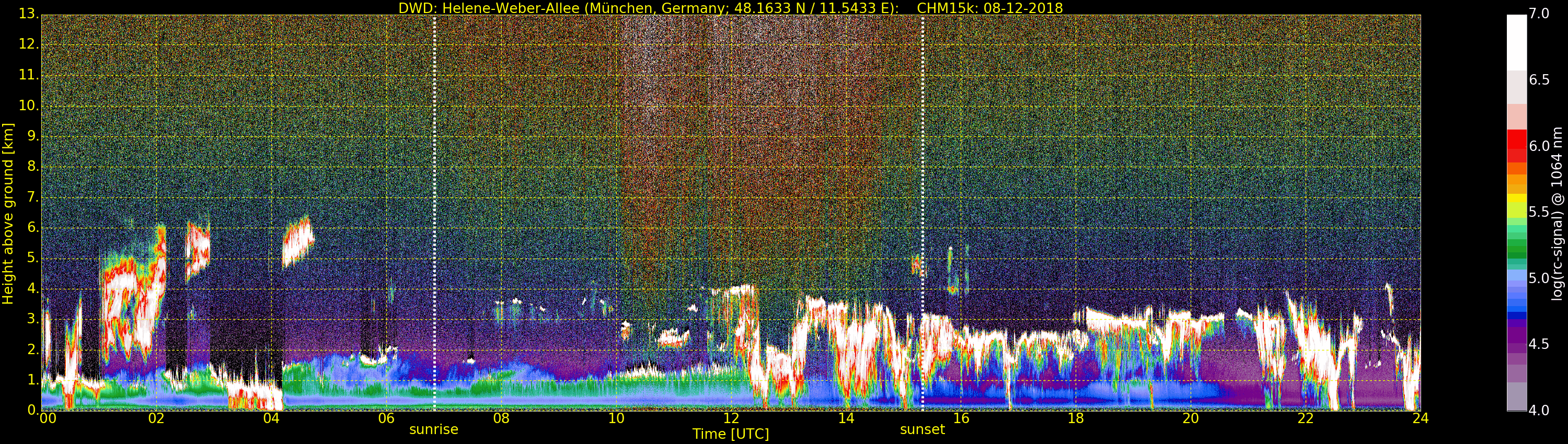Click the '4.0' colorbar tick label
This screenshot has width=1568, height=444.
pos(1539,411)
